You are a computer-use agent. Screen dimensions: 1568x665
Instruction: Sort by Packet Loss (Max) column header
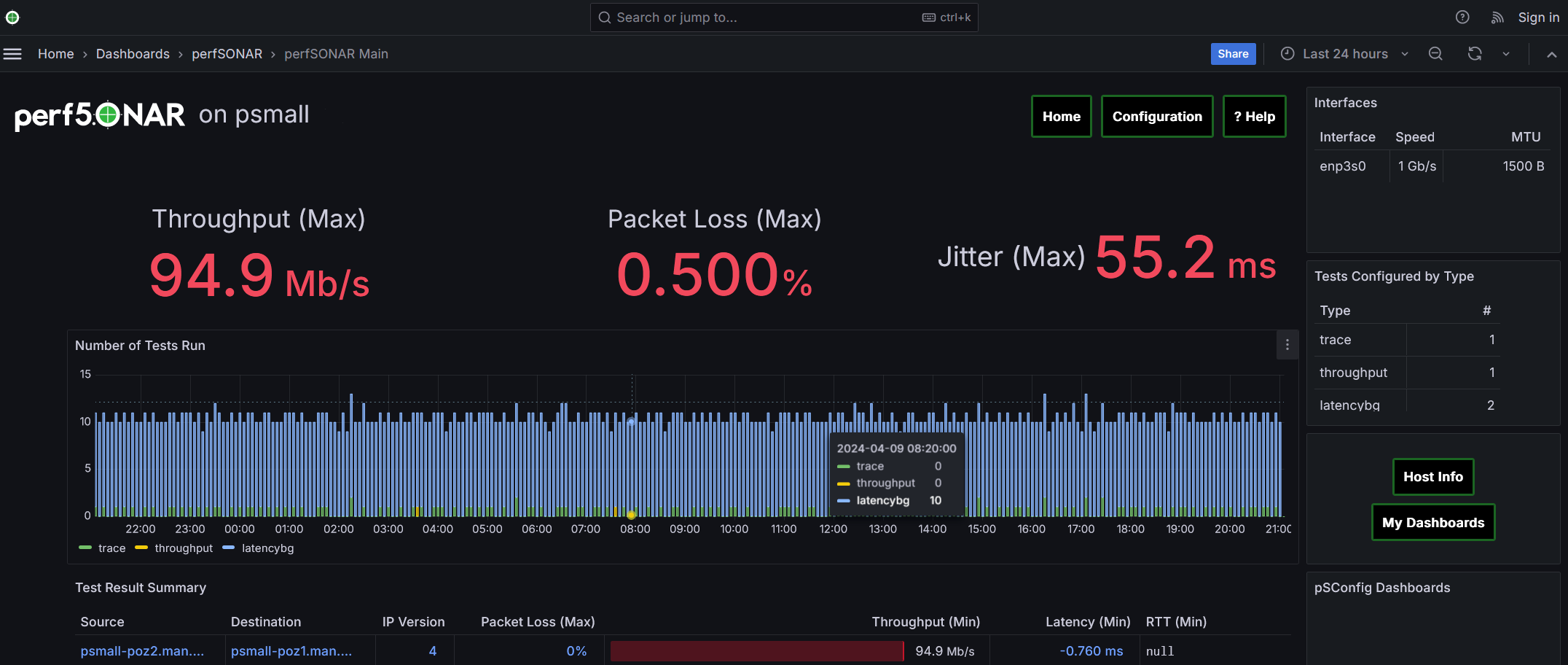point(538,622)
